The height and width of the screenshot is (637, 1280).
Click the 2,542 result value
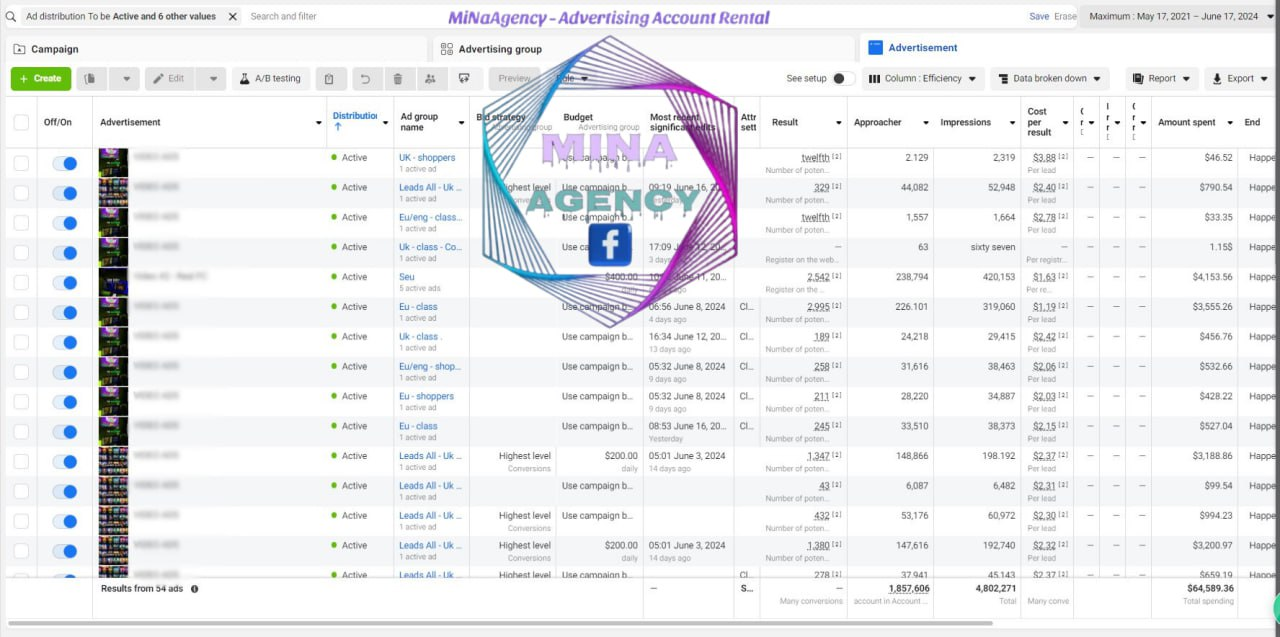click(818, 277)
